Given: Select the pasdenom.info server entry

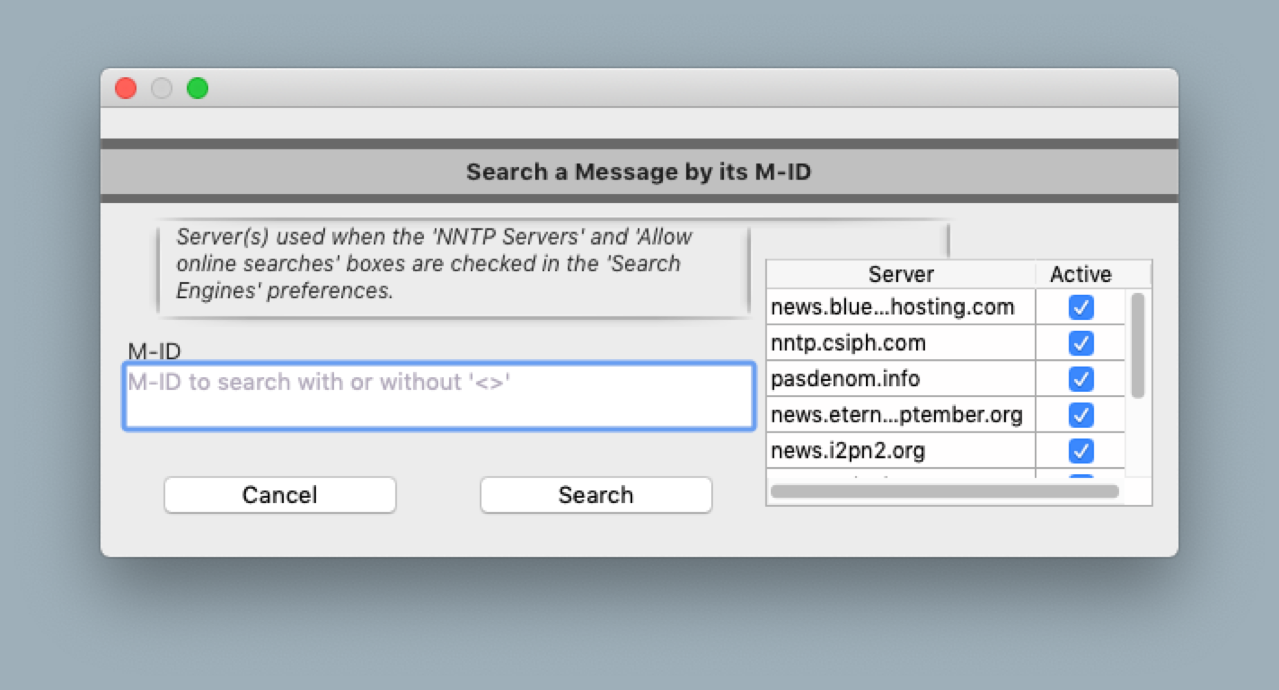Looking at the screenshot, I should click(831, 379).
